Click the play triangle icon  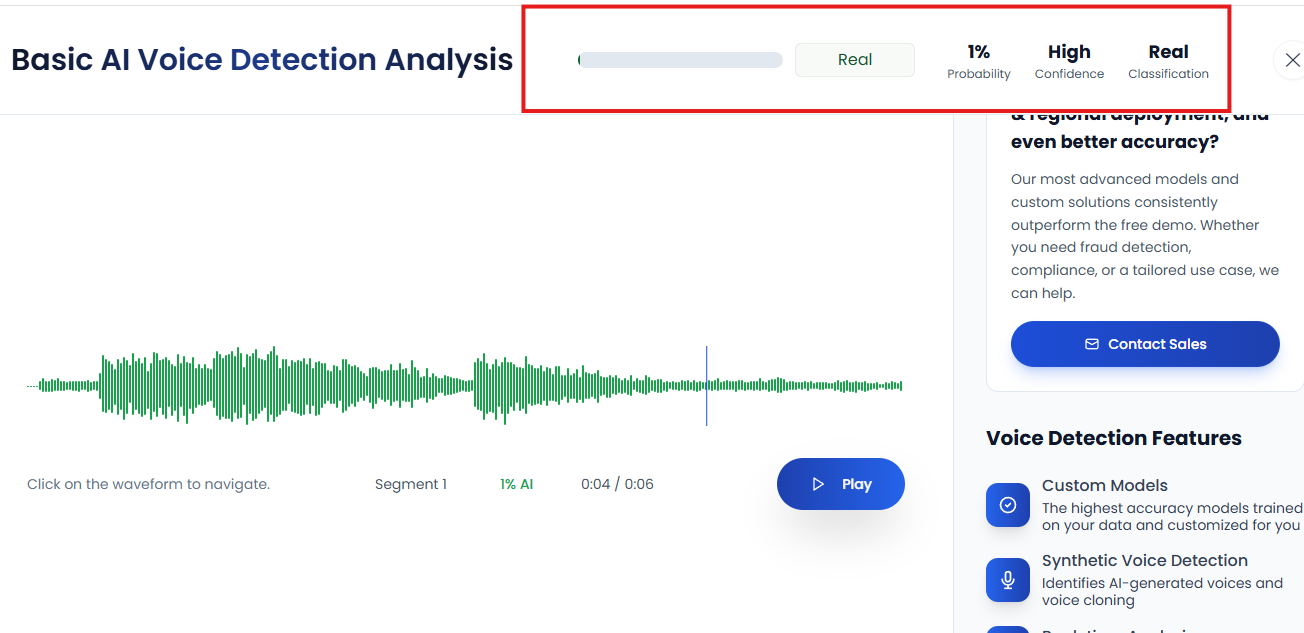[818, 484]
